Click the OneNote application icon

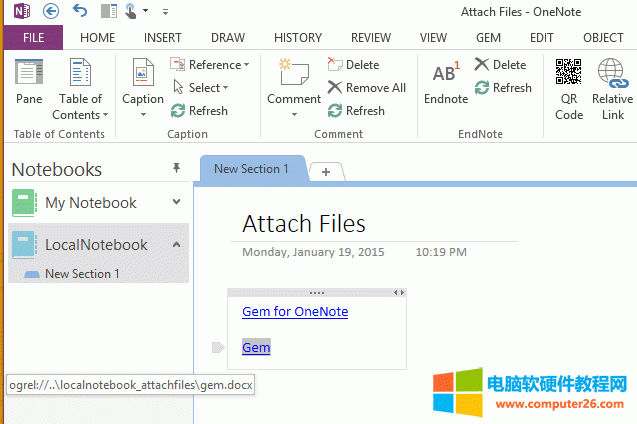pos(22,11)
